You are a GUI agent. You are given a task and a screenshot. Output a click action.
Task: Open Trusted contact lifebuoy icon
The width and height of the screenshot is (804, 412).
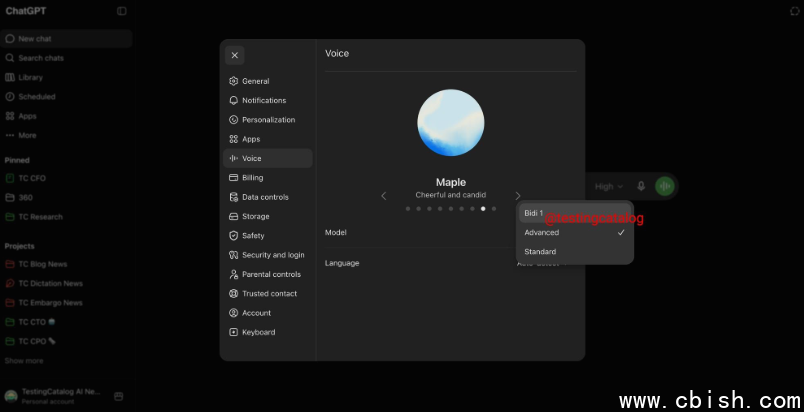[233, 294]
